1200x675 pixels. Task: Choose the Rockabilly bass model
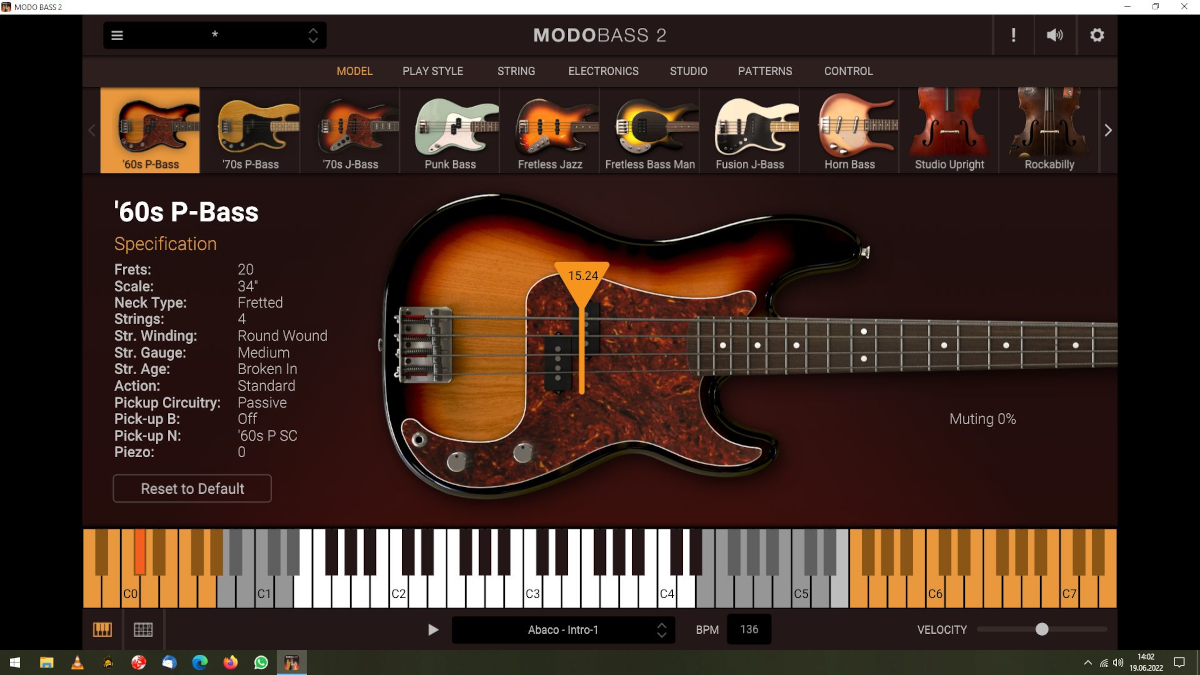click(x=1049, y=130)
